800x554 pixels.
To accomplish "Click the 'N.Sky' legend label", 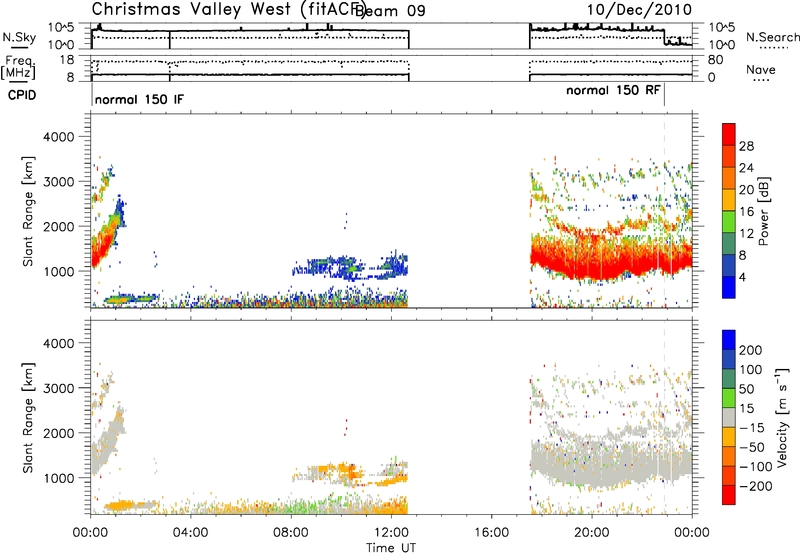I will click(x=19, y=37).
